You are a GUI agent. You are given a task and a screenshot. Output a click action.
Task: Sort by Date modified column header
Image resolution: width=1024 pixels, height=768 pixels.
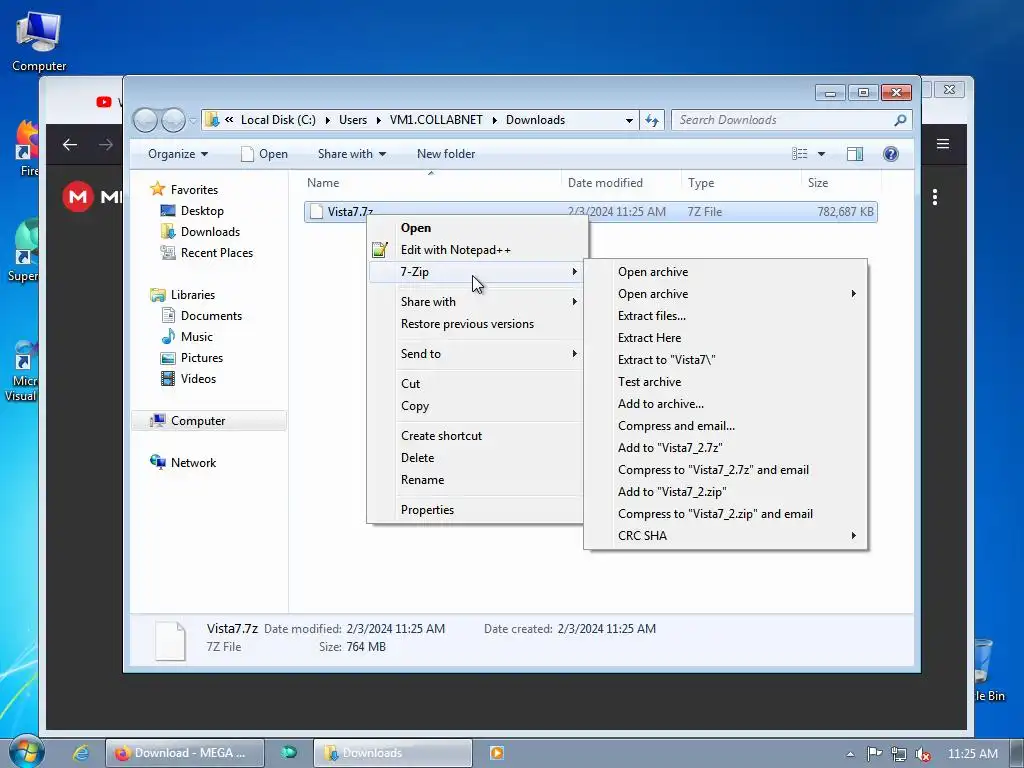coord(605,183)
